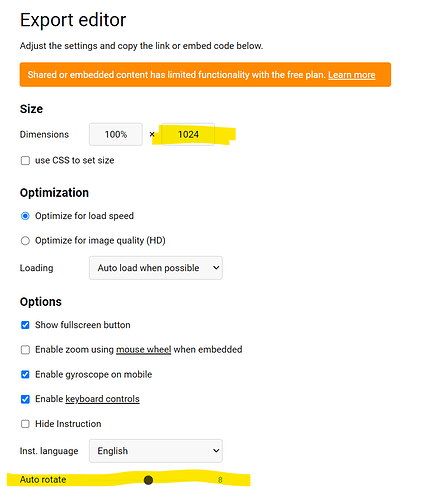This screenshot has height=500, width=425.
Task: Follow the mouse wheel link
Action: point(144,350)
